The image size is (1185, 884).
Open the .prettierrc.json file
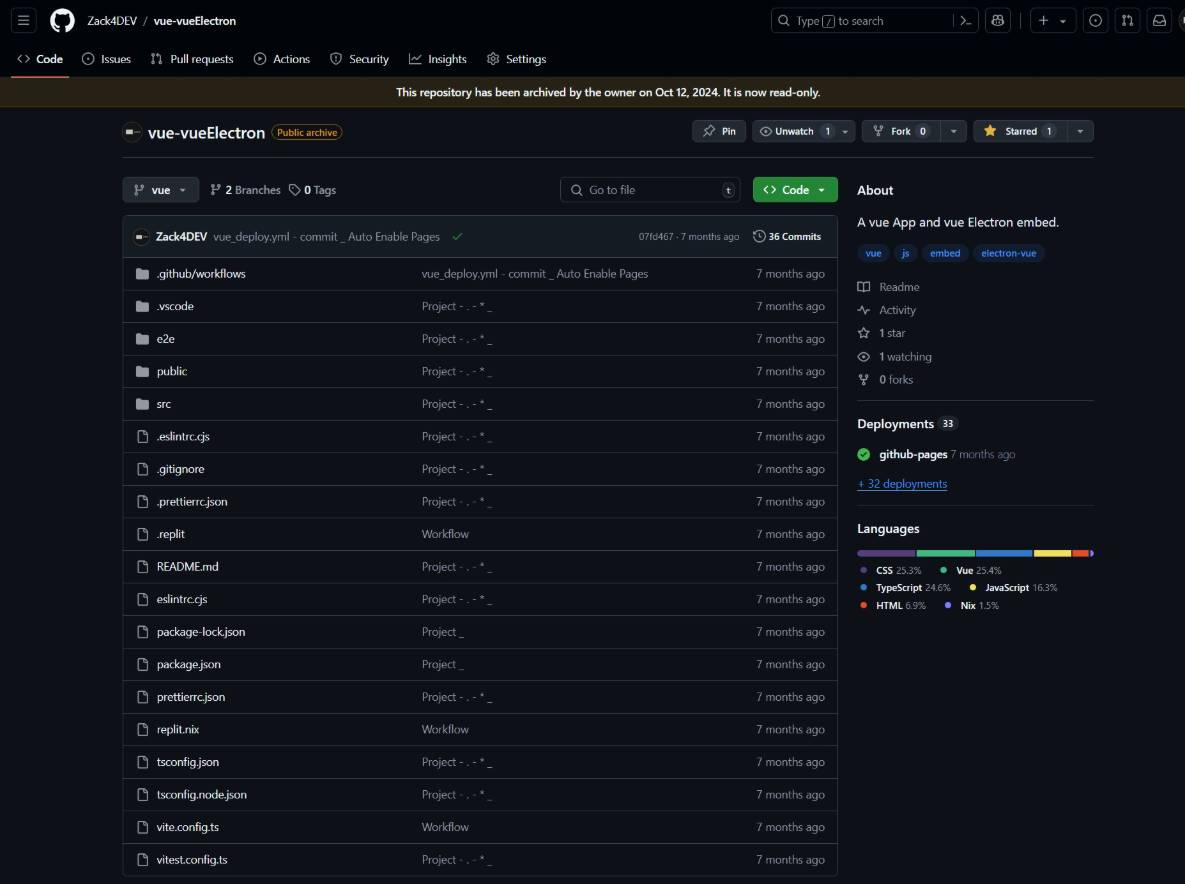(x=192, y=501)
